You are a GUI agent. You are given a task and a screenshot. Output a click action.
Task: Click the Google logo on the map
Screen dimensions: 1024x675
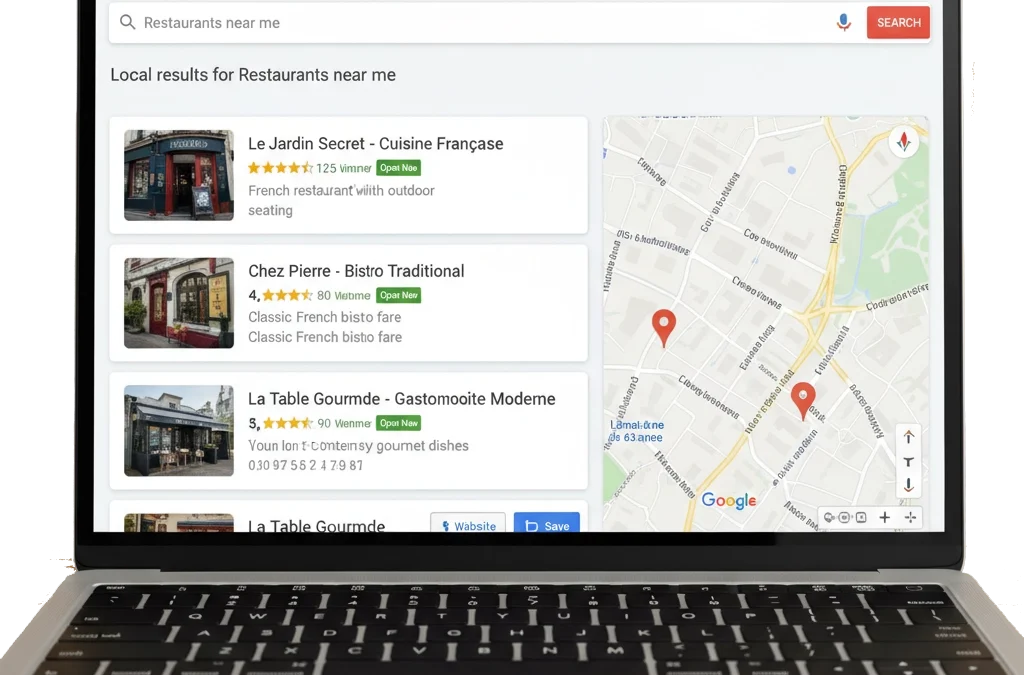click(728, 500)
